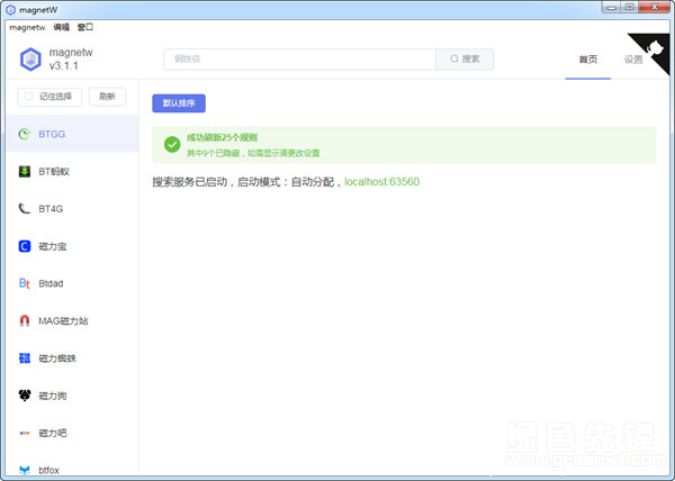Select the Btdad source icon
Image resolution: width=675 pixels, height=481 pixels.
point(25,284)
